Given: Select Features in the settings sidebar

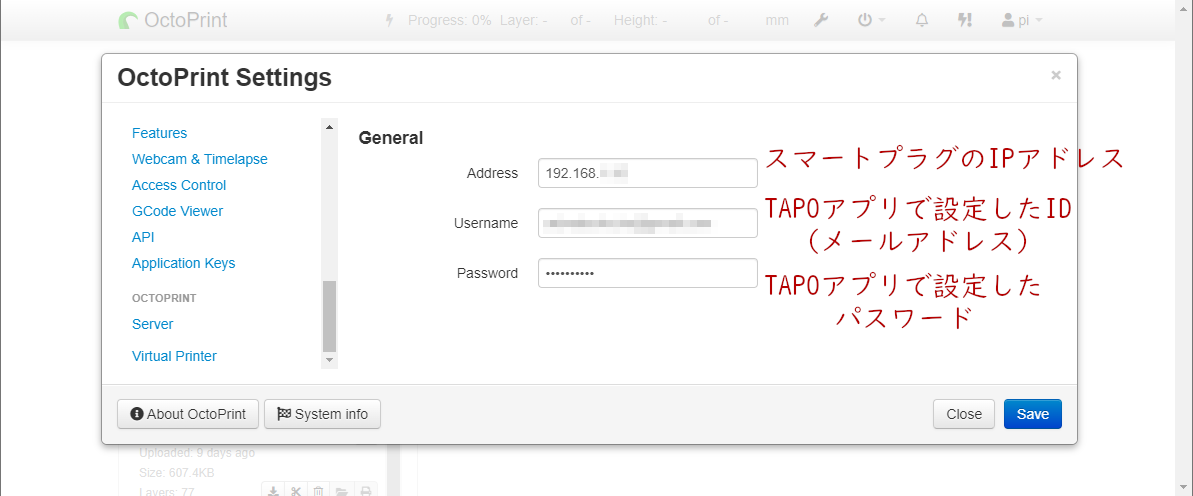Looking at the screenshot, I should pyautogui.click(x=159, y=133).
